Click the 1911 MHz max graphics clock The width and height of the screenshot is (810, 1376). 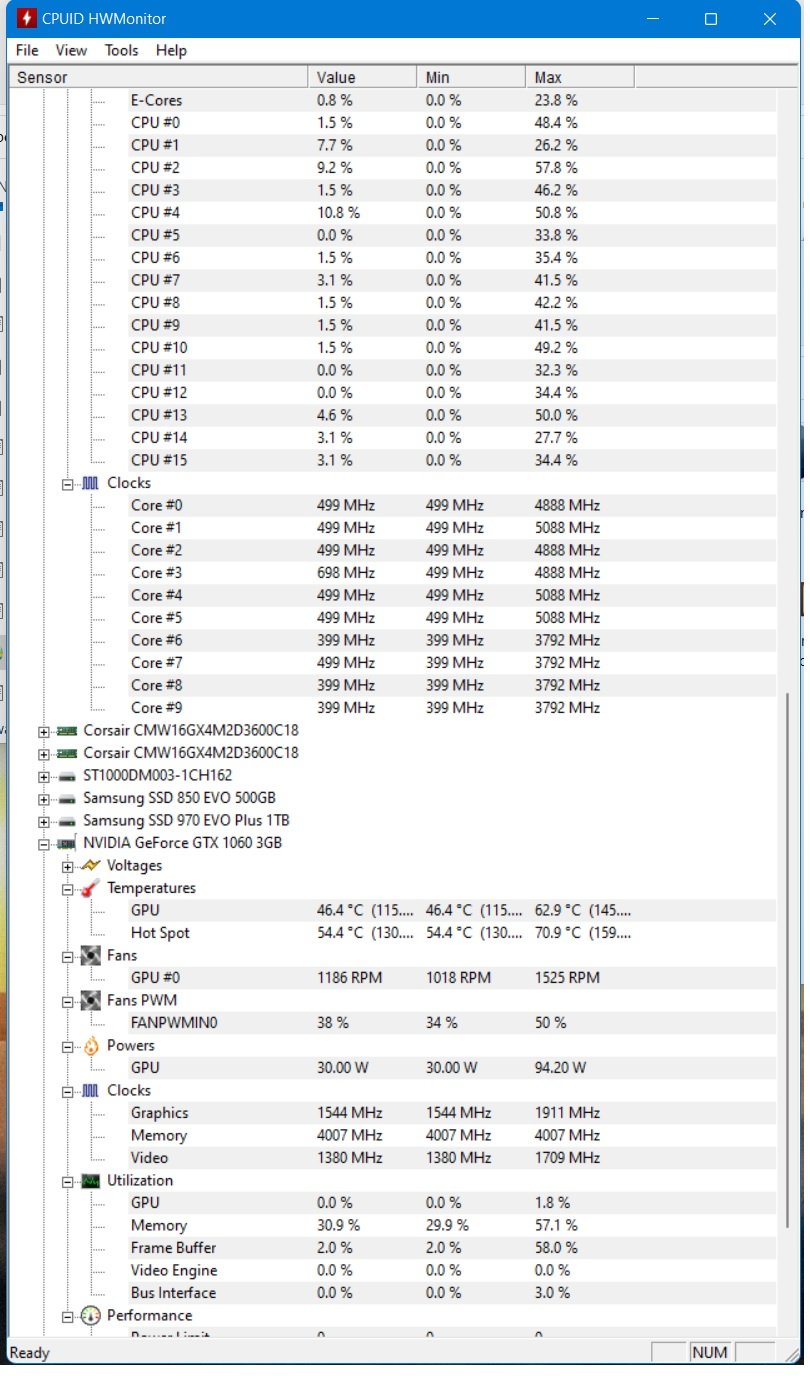tap(567, 1113)
